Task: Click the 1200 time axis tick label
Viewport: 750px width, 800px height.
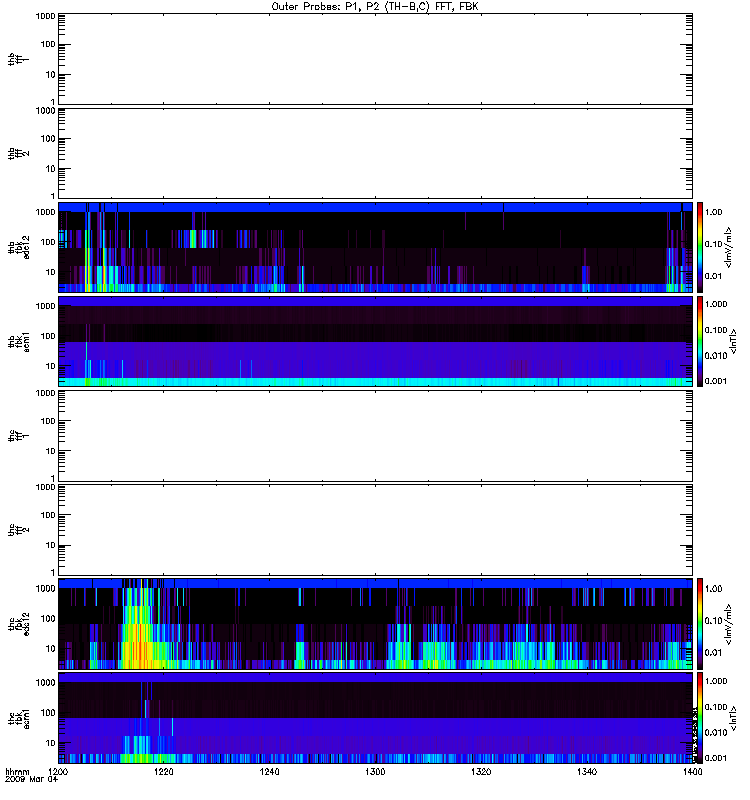Action: 58,771
